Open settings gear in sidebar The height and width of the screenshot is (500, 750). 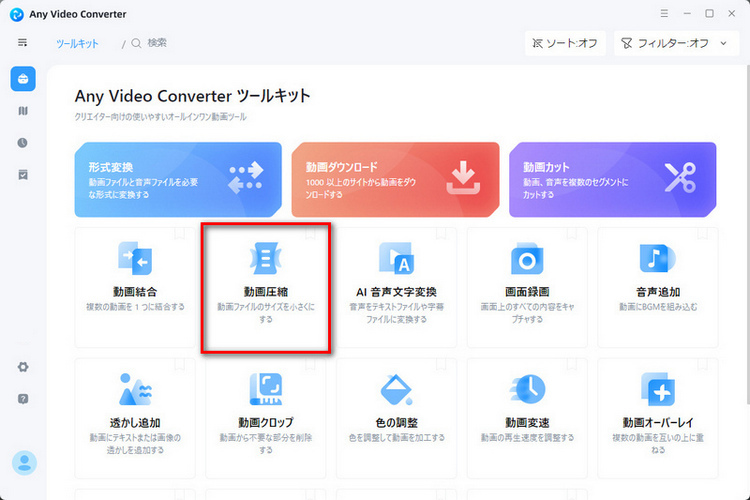[x=23, y=367]
